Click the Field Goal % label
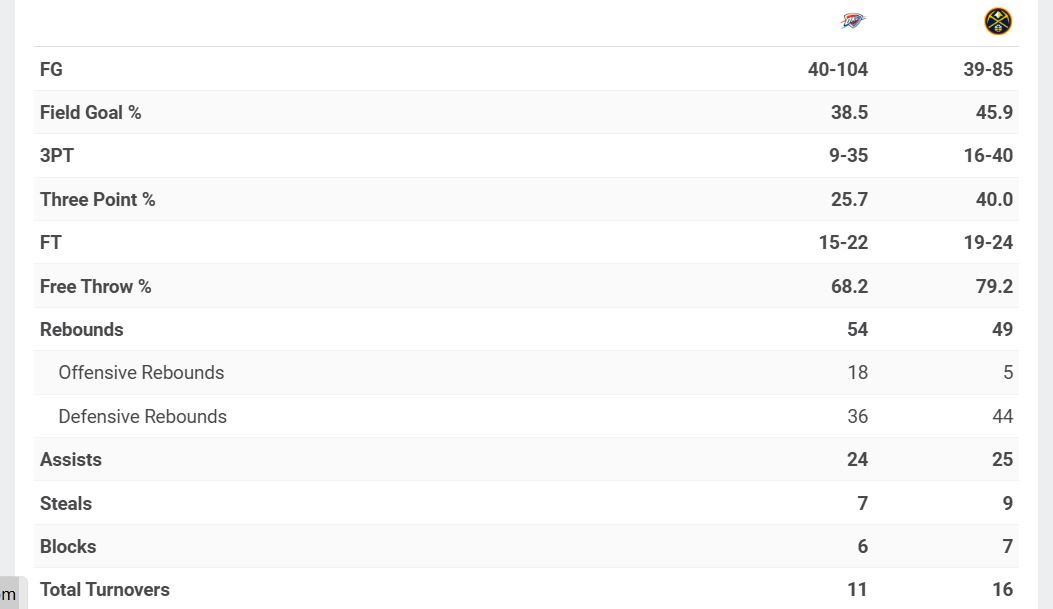Screen dimensions: 1053x609 click(x=90, y=113)
